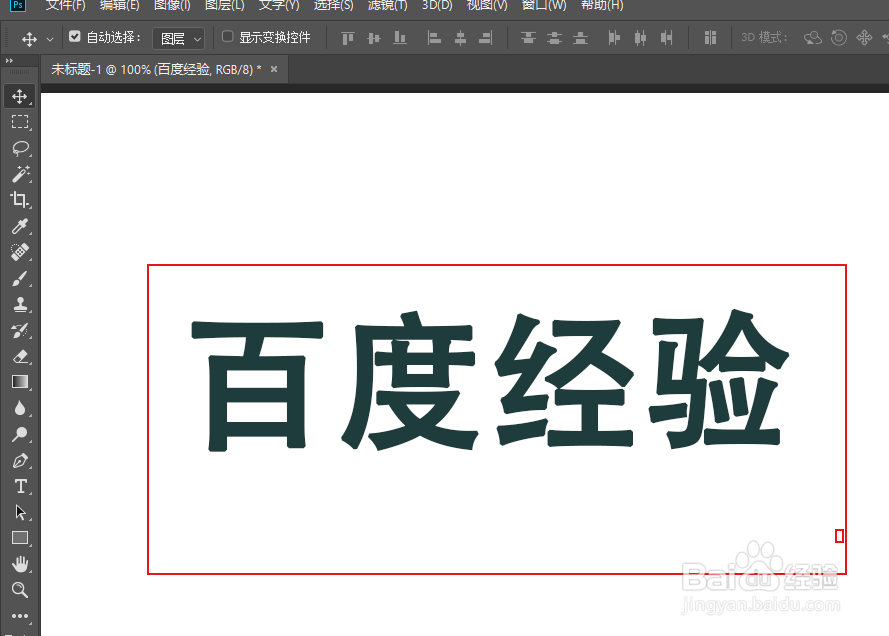Open the Move tool preset picker arrow
The width and height of the screenshot is (889, 636).
[50, 39]
